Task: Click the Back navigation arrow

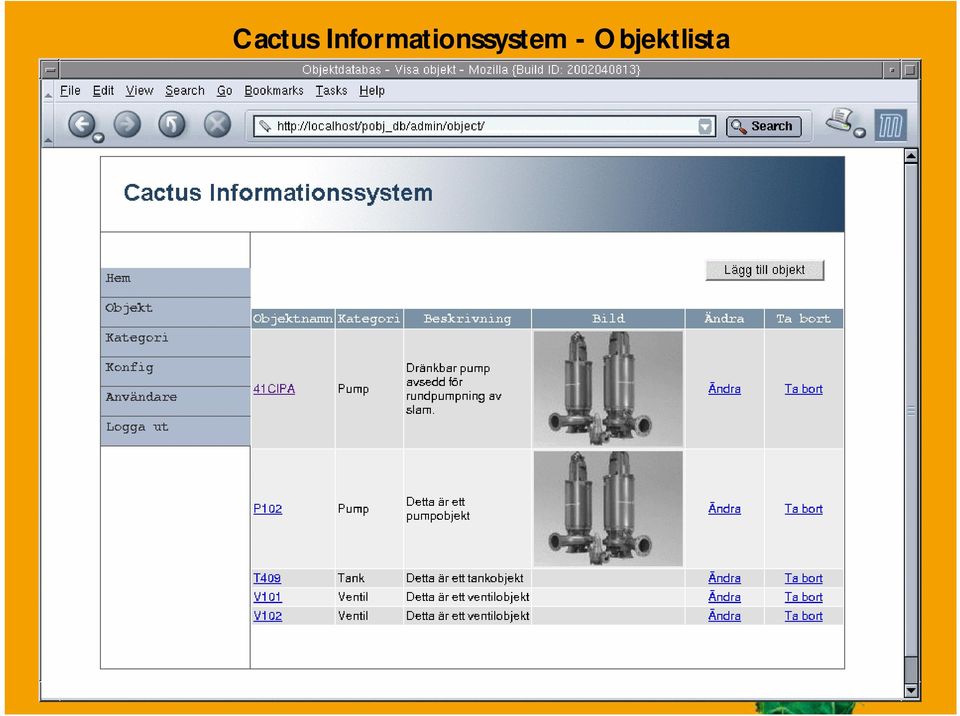Action: [x=80, y=124]
